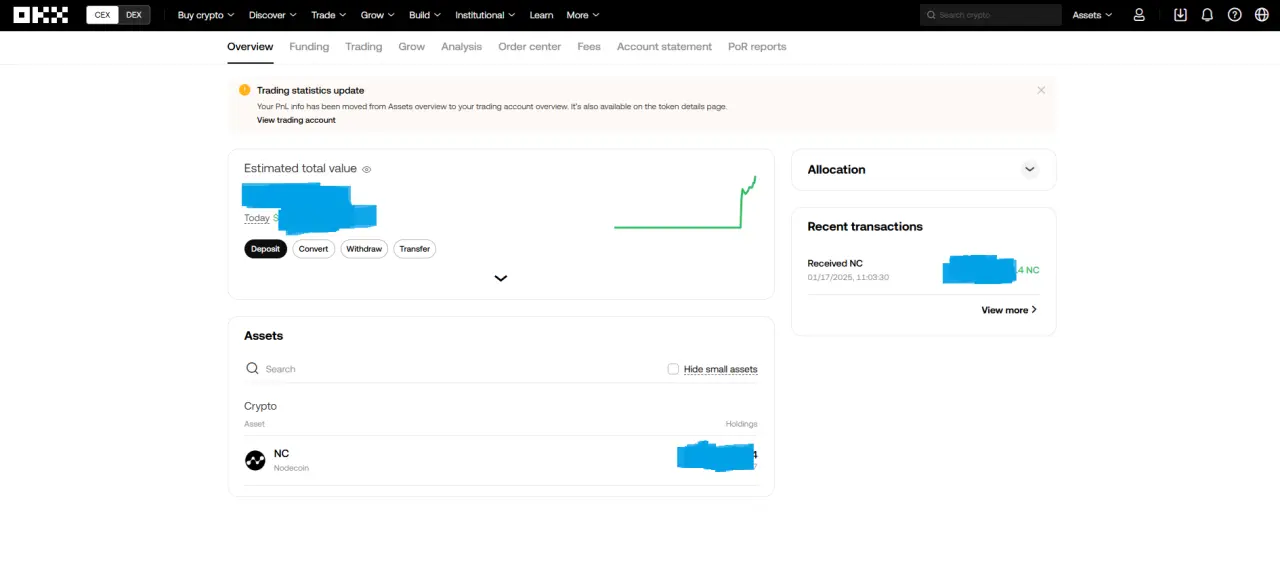Focus the Assets search field

[x=500, y=369]
